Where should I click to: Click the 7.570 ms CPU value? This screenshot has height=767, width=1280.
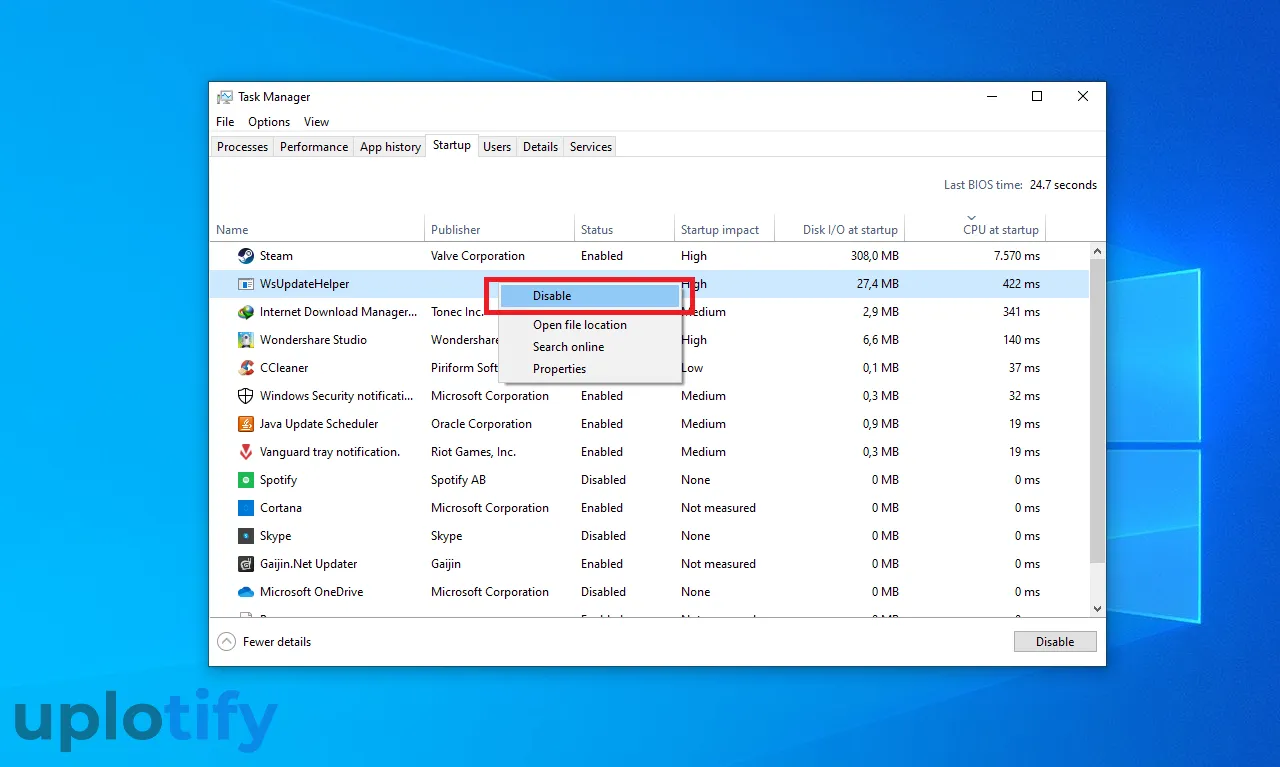coord(1016,256)
